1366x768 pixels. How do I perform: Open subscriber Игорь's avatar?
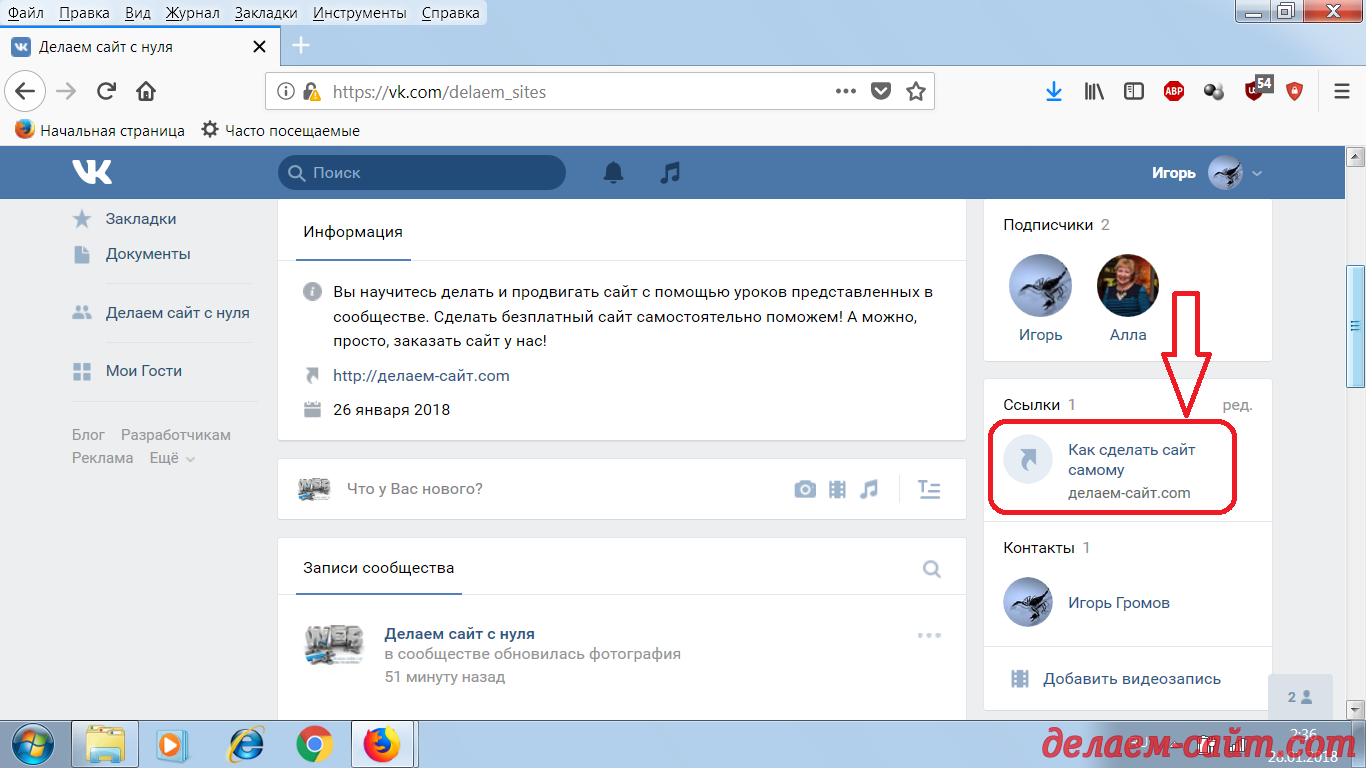(x=1040, y=285)
